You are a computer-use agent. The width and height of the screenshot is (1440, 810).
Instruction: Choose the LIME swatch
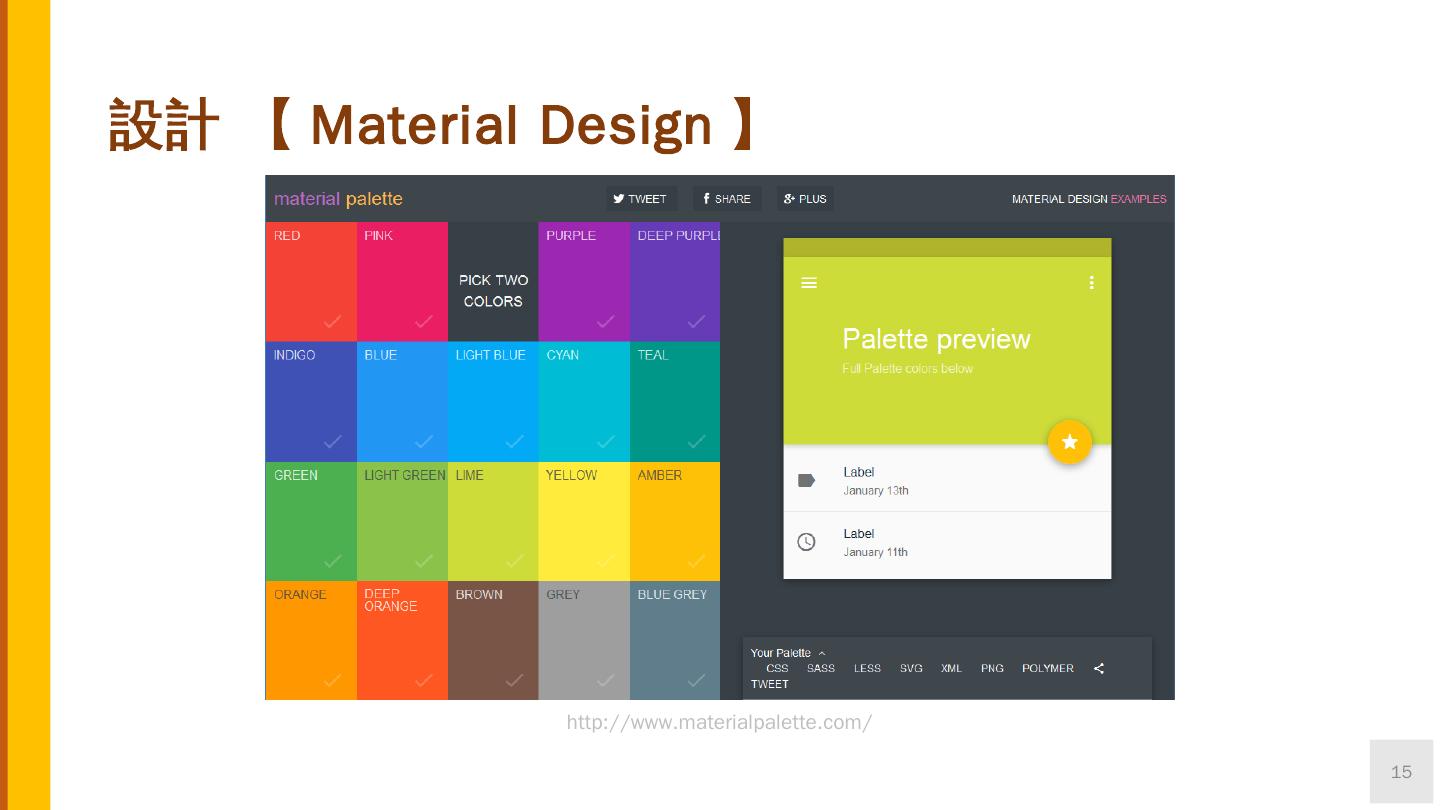point(493,521)
